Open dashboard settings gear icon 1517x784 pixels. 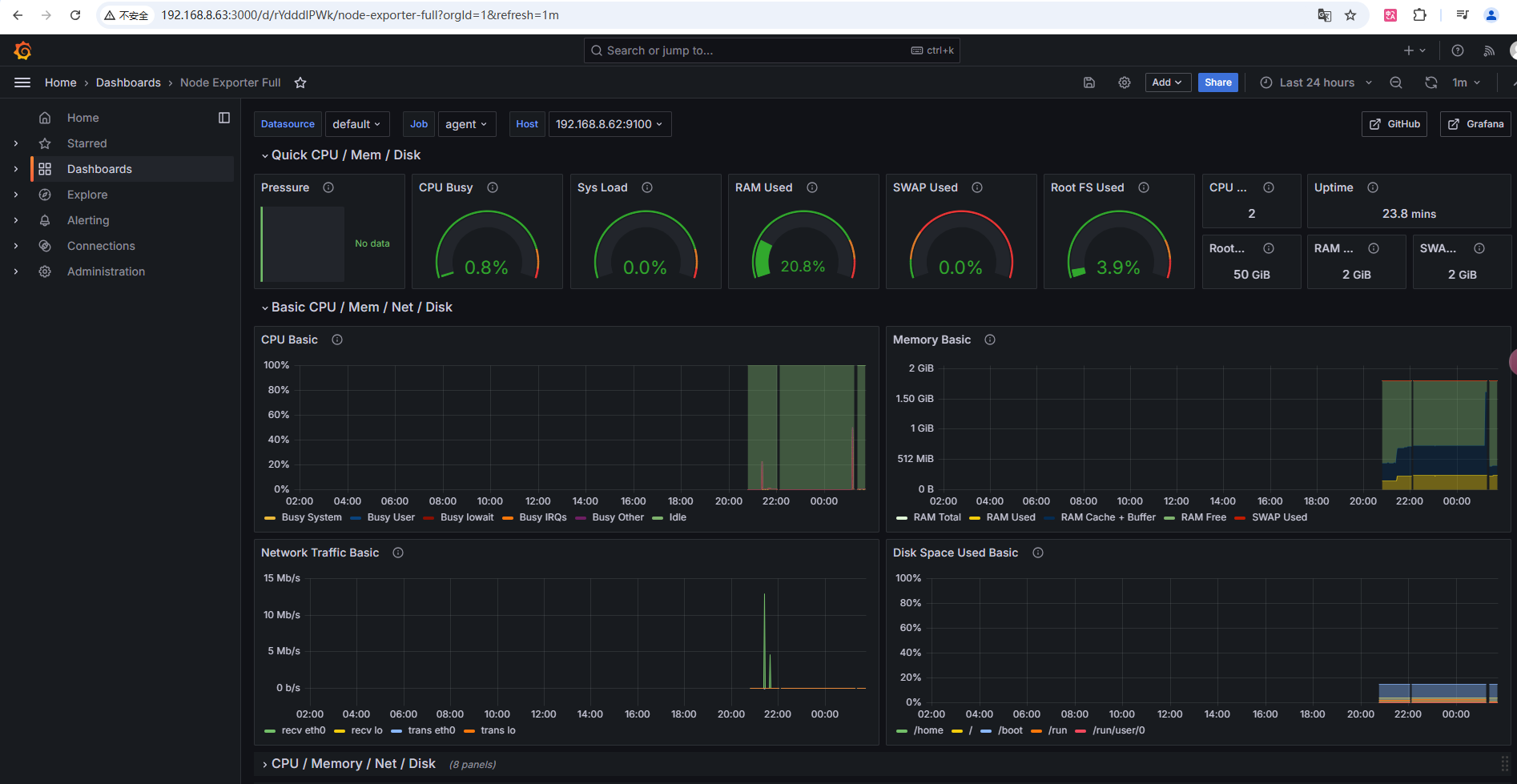click(1125, 82)
